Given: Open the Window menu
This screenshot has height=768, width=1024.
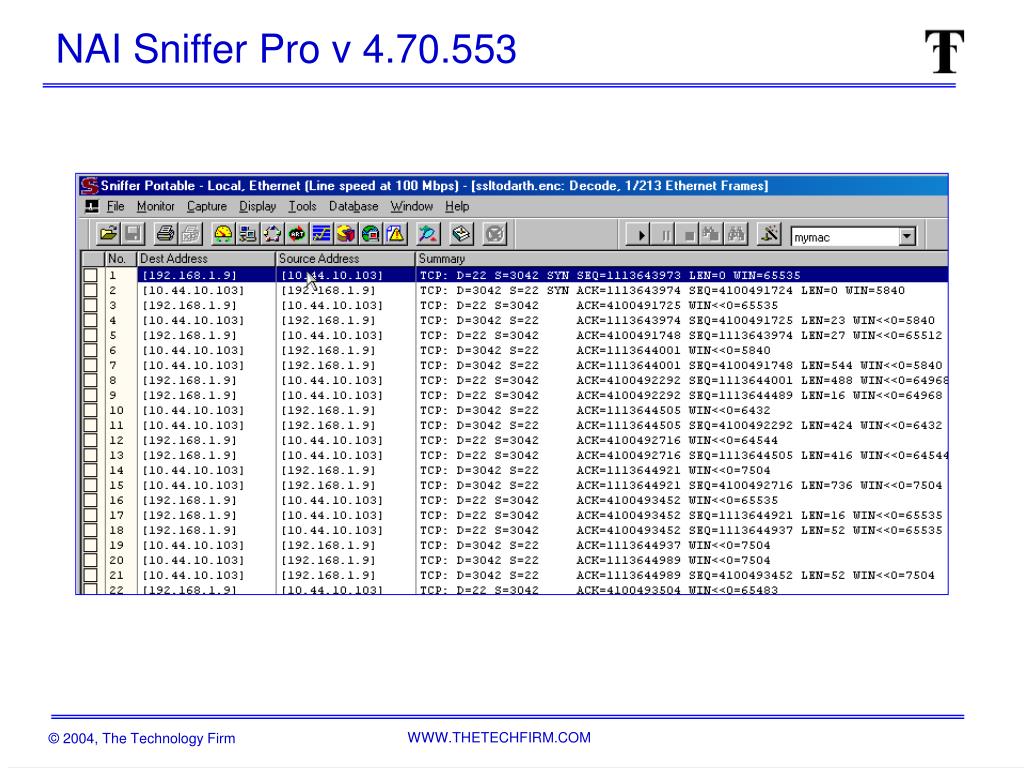Looking at the screenshot, I should 411,206.
